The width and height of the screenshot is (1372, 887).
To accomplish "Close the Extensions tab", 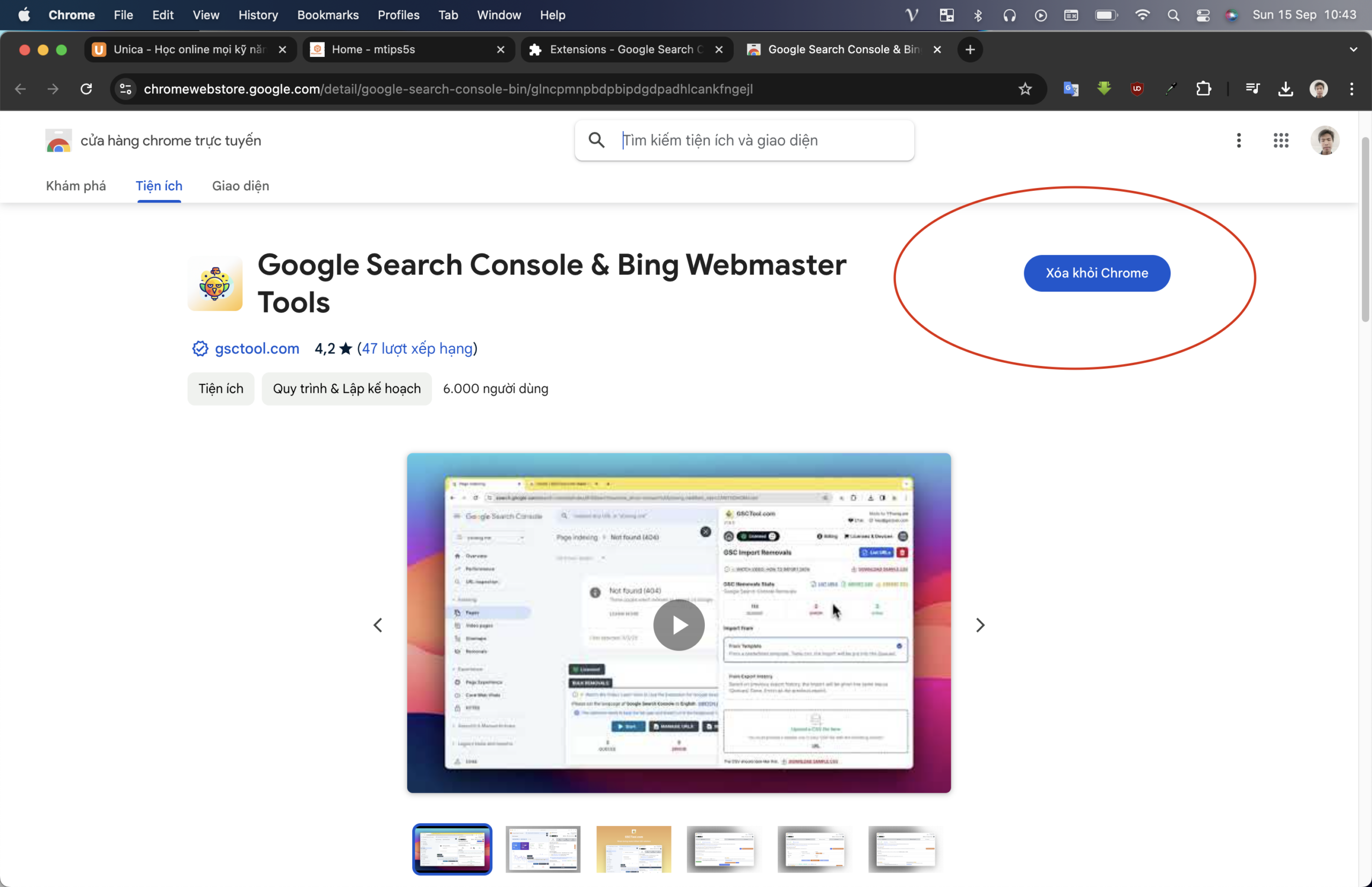I will coord(719,49).
